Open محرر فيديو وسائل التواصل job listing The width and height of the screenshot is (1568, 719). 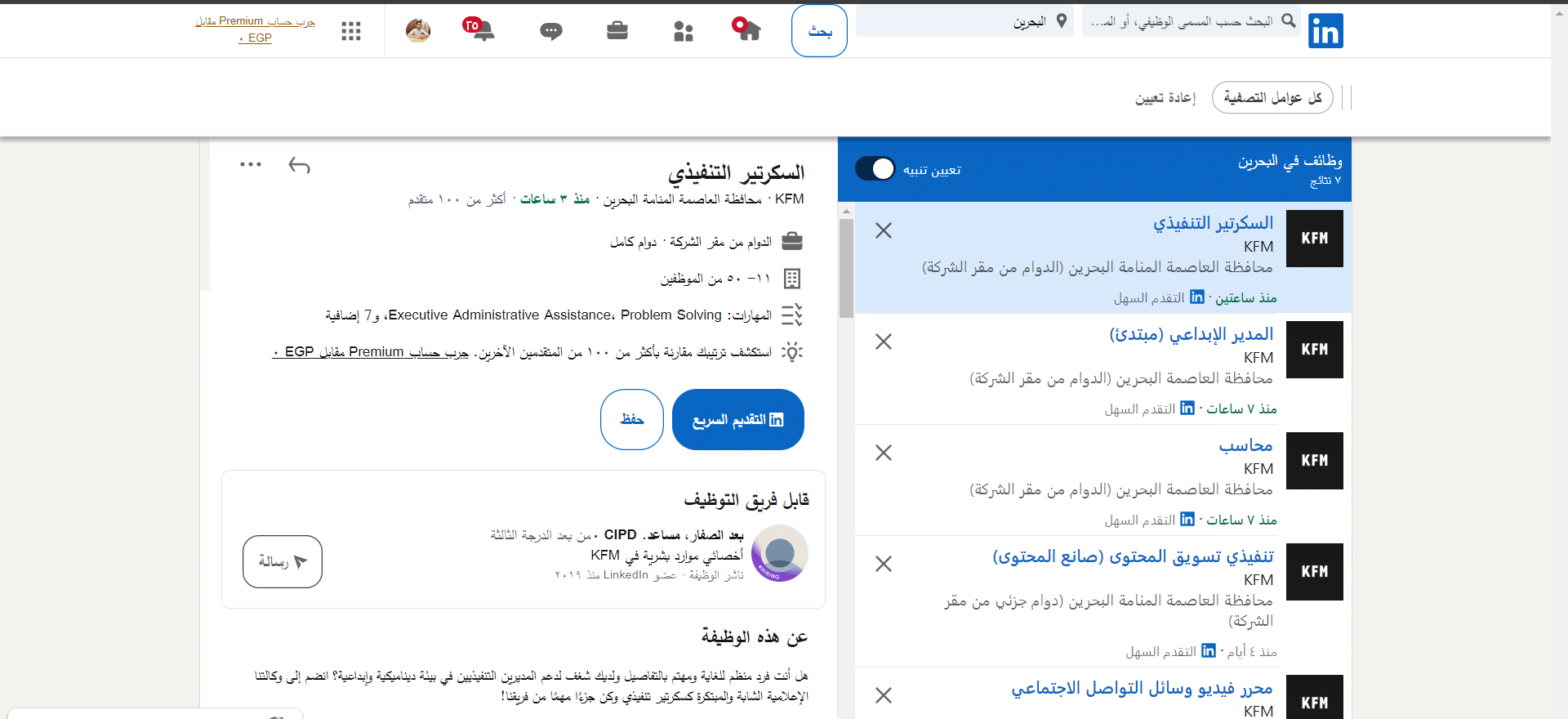[x=1142, y=689]
